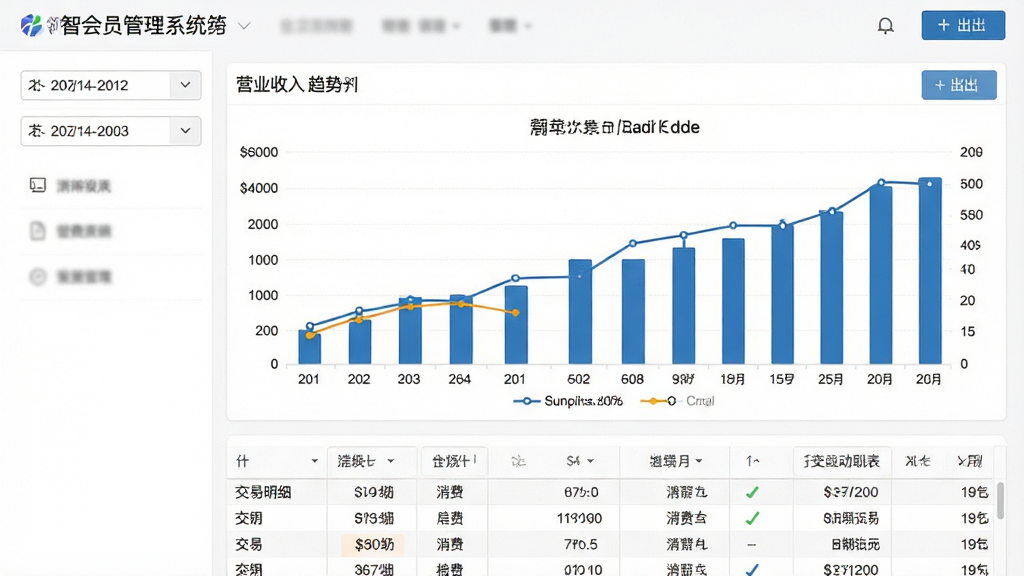Open the middle blurred top-bar menu with arrow
The width and height of the screenshot is (1024, 576).
[421, 25]
